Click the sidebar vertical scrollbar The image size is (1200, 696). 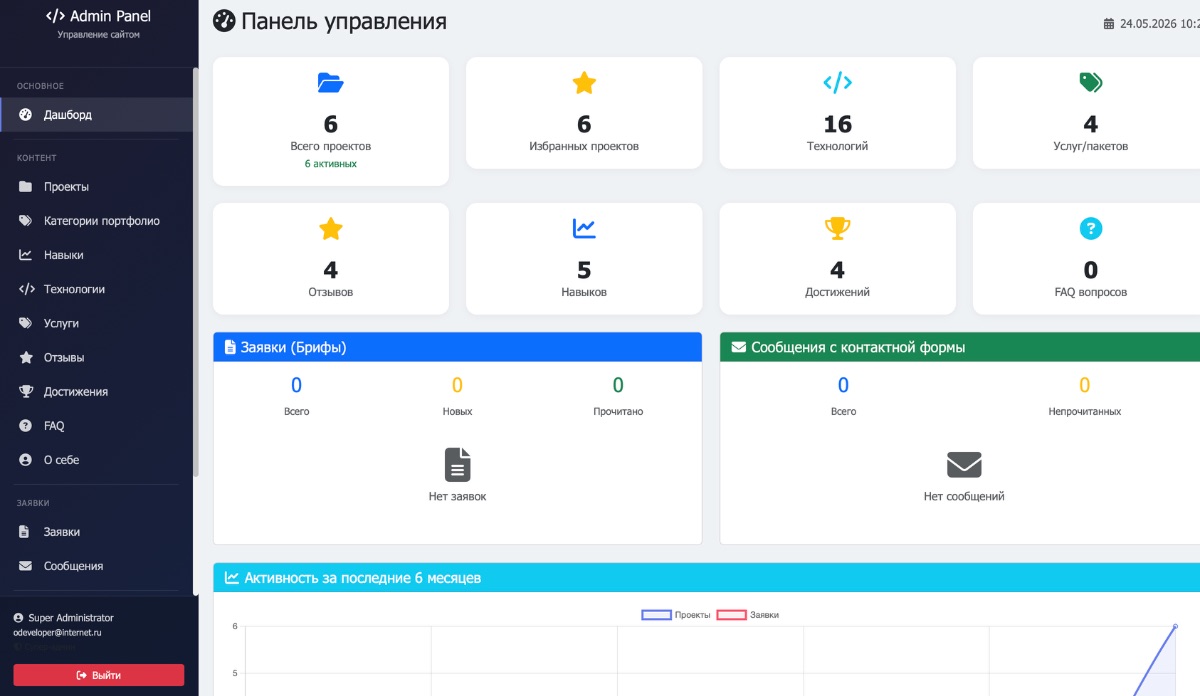[196, 270]
